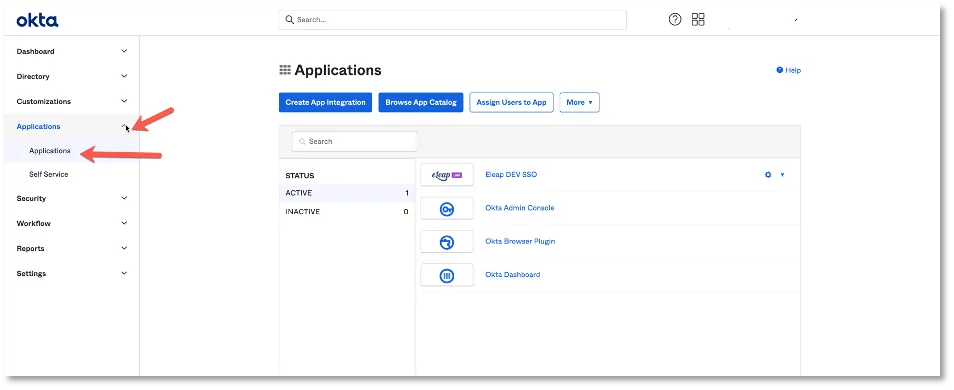Click Browse App Catalog button
Screen dimensions: 954x390
pyautogui.click(x=421, y=102)
